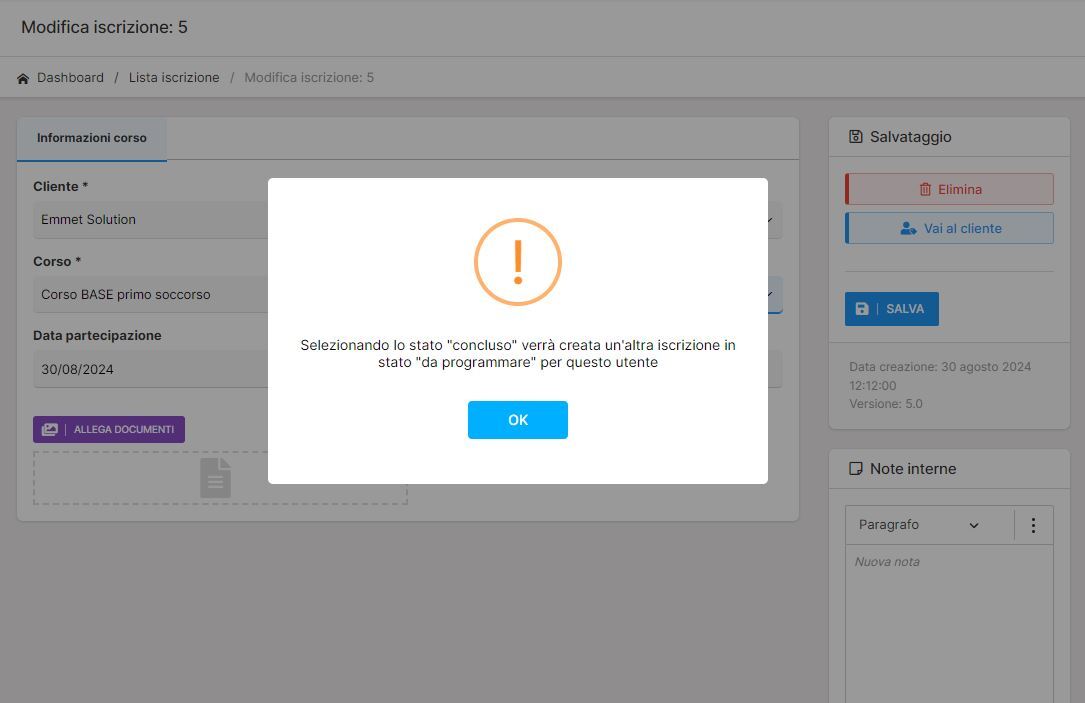Click the document icon in upload area
This screenshot has height=703, width=1085.
[215, 478]
